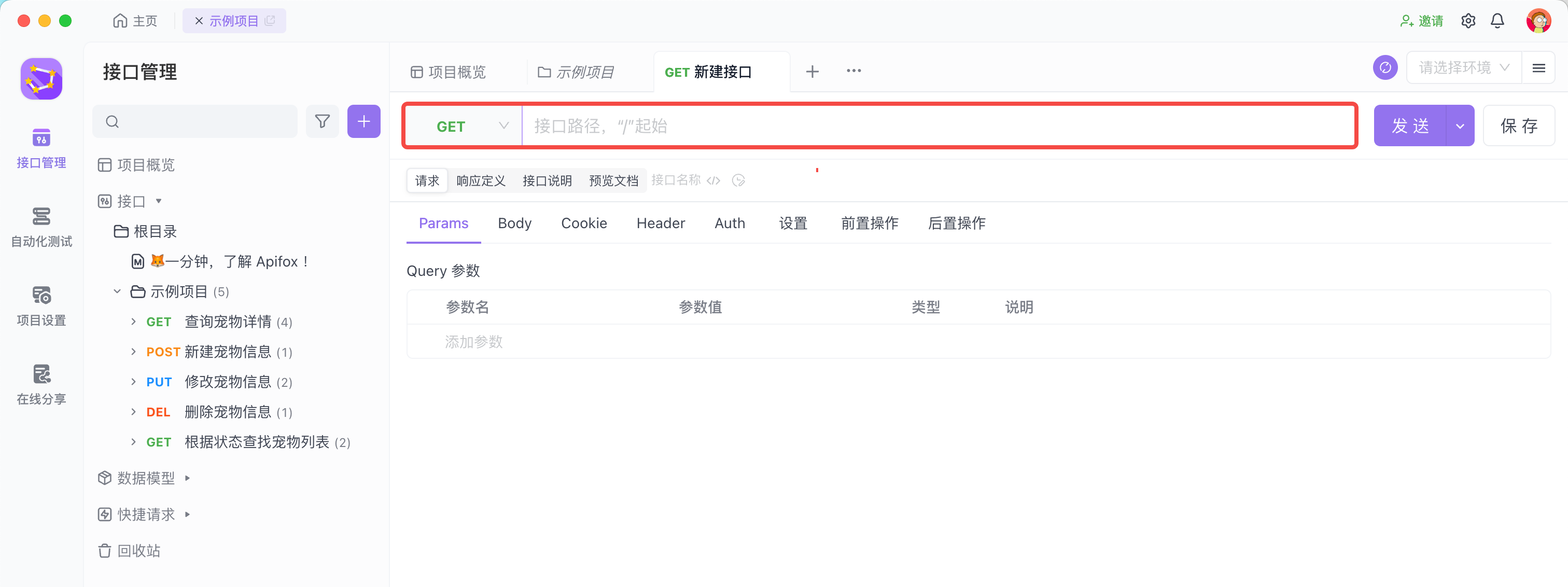Switch to the 示例项目 folder tab
The height and width of the screenshot is (587, 1568).
pyautogui.click(x=575, y=72)
